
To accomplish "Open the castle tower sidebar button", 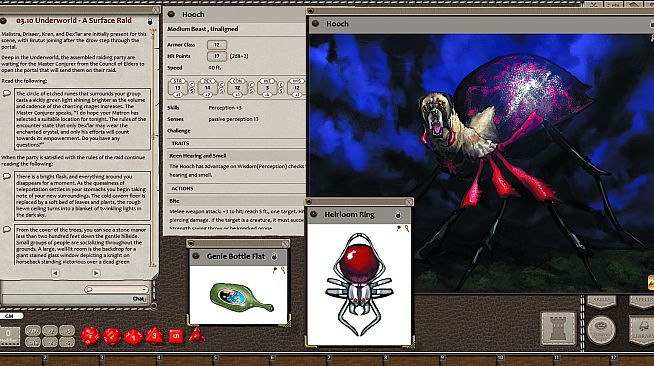I will (558, 329).
